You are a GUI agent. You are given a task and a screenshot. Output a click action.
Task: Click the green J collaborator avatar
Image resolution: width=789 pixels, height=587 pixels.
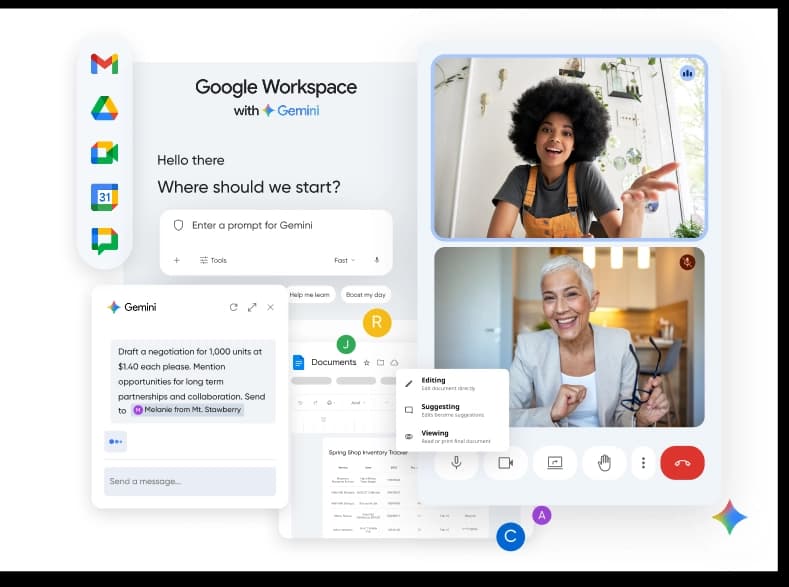(346, 345)
